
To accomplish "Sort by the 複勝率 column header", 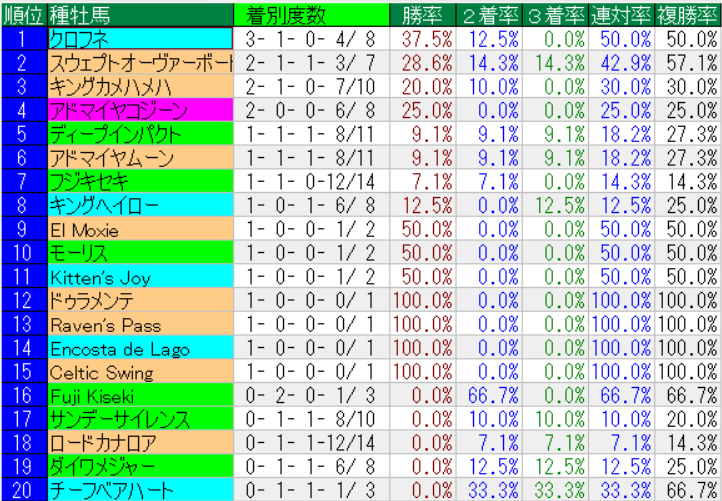I will click(x=688, y=15).
